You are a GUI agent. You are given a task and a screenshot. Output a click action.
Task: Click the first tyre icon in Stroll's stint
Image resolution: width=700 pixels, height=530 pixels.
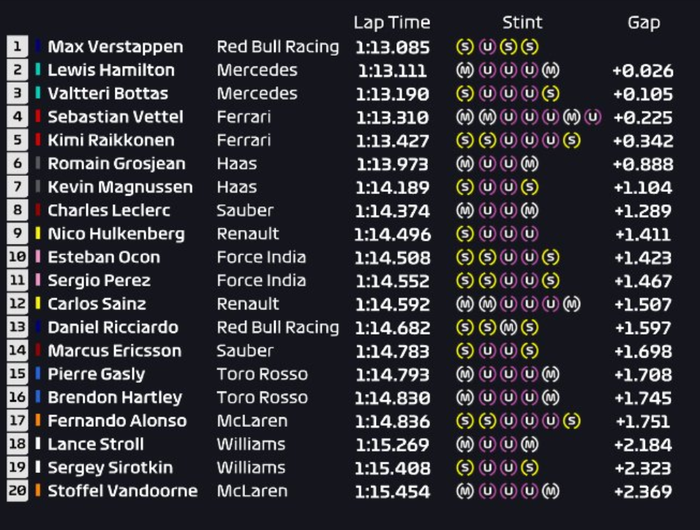463,444
